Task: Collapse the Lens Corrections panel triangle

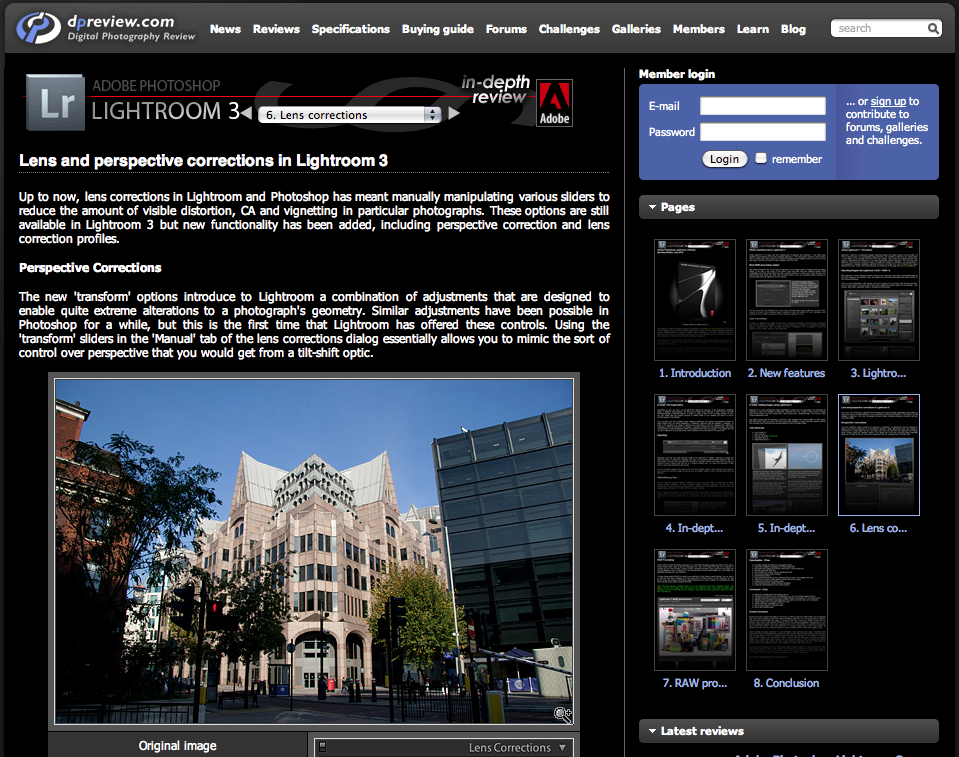Action: point(562,747)
